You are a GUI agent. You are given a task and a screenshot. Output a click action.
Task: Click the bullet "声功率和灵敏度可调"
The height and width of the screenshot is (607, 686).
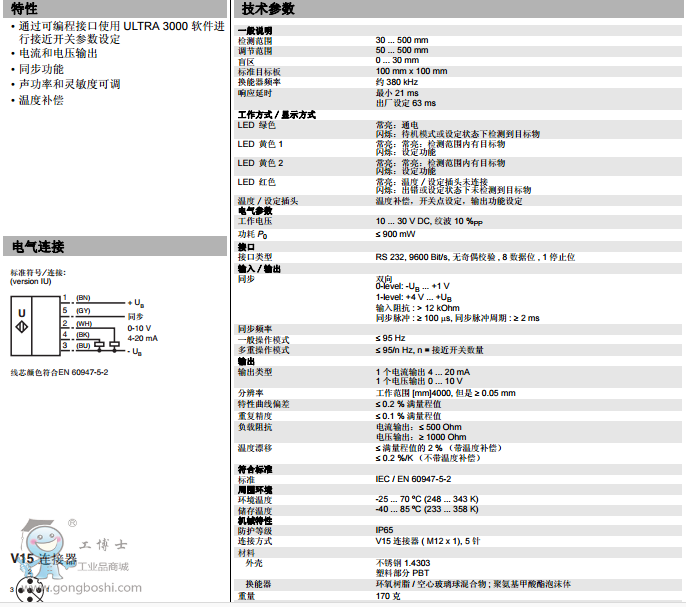[x=69, y=84]
